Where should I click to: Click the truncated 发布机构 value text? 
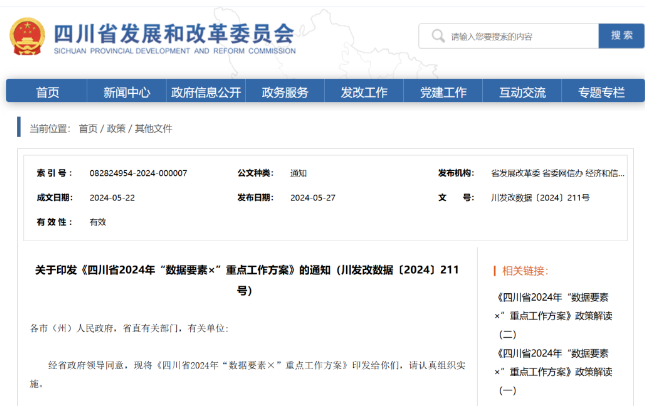pyautogui.click(x=557, y=173)
